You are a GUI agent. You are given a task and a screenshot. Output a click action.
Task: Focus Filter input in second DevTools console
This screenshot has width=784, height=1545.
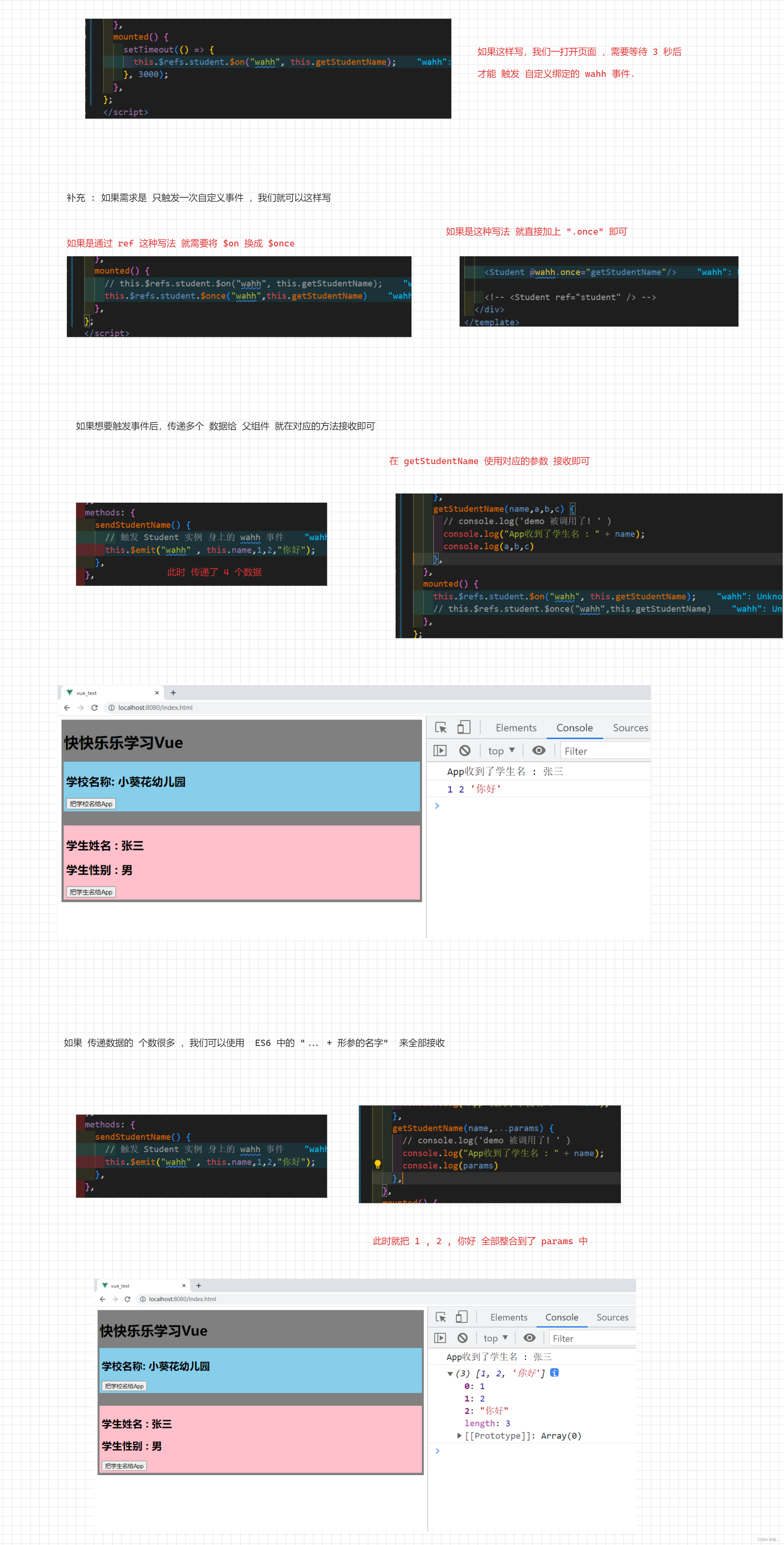click(x=592, y=1338)
